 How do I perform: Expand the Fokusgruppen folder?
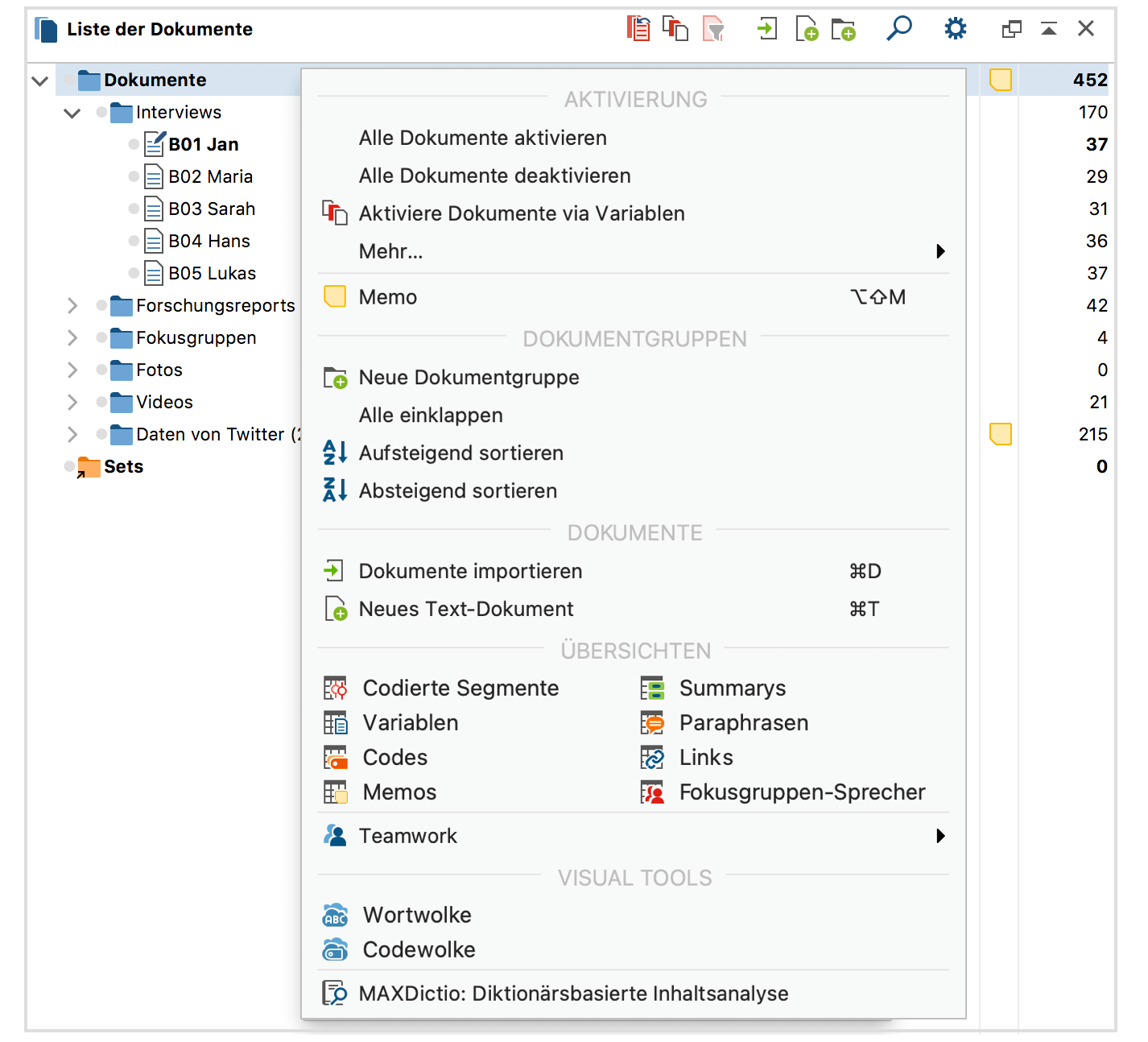pyautogui.click(x=72, y=337)
